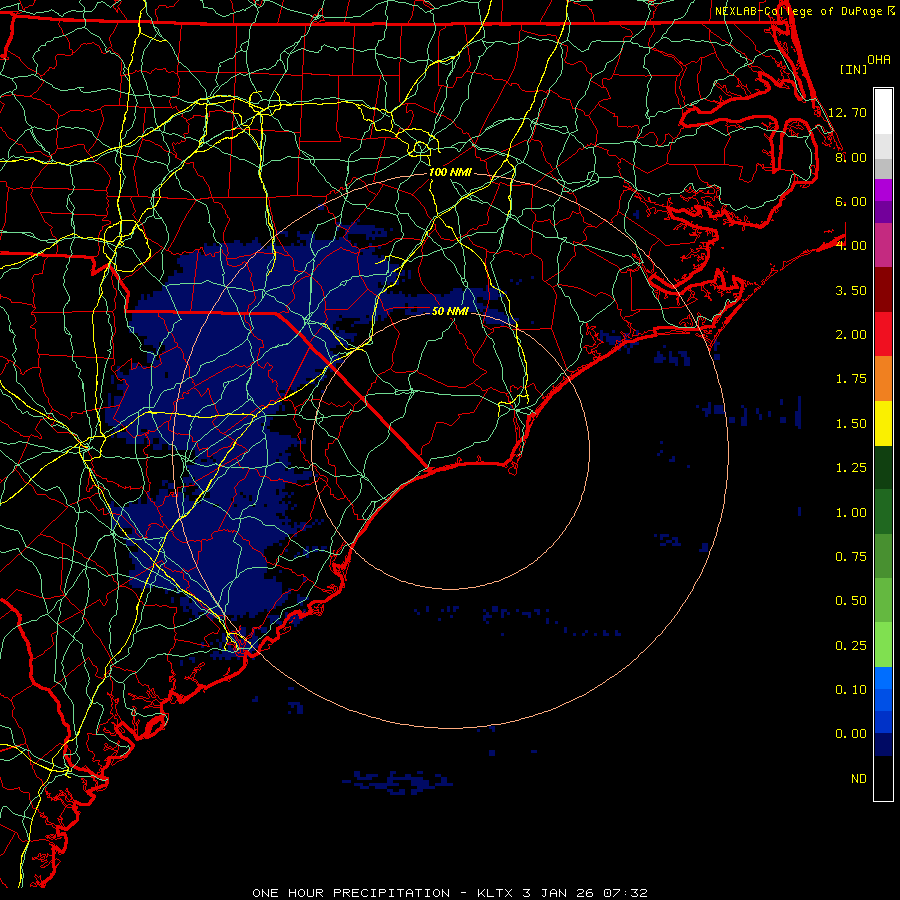
Task: Click the [IN] units label
Action: (853, 69)
